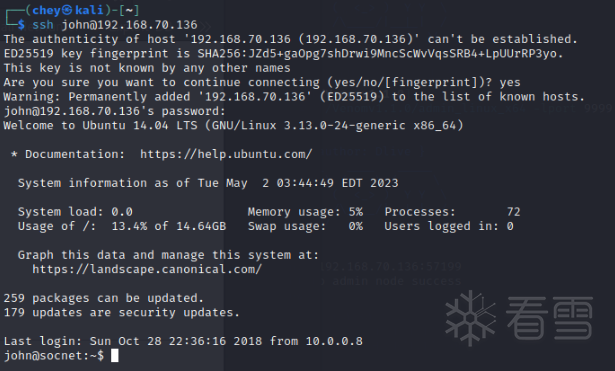Open the https://help.ubuntu.com/ documentation link
The image size is (615, 371).
[x=226, y=154]
